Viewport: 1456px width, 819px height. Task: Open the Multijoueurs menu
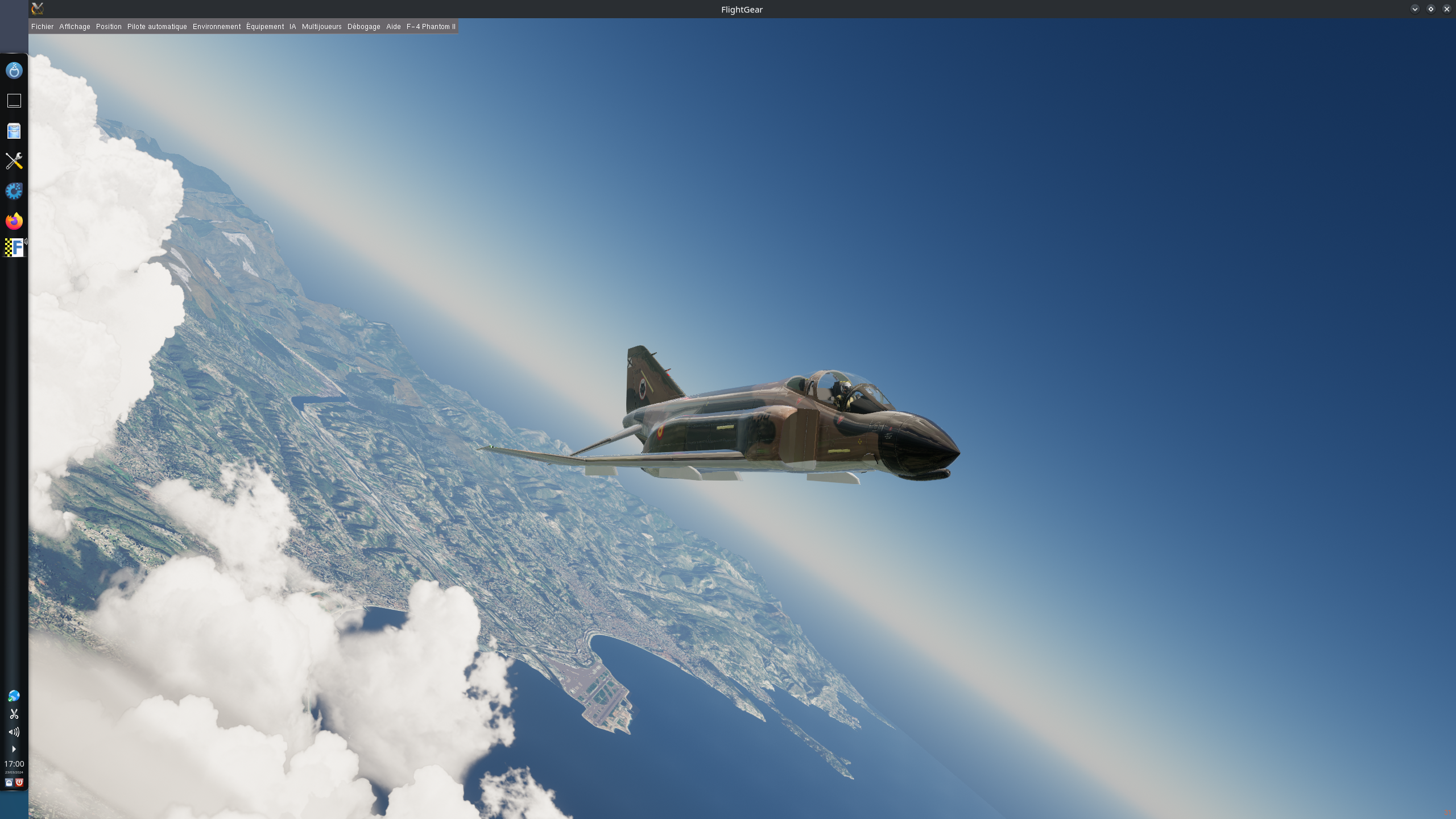coord(321,27)
